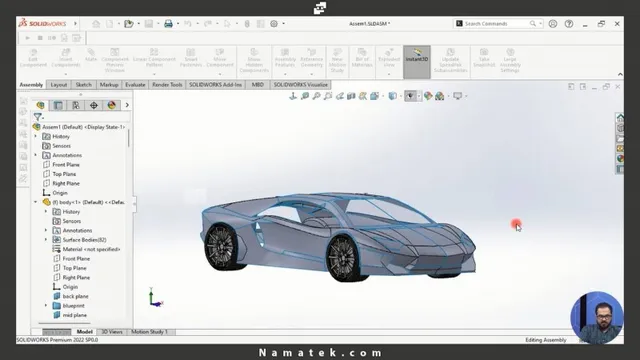Select the Section View icon
The image size is (640, 360).
(x=351, y=96)
